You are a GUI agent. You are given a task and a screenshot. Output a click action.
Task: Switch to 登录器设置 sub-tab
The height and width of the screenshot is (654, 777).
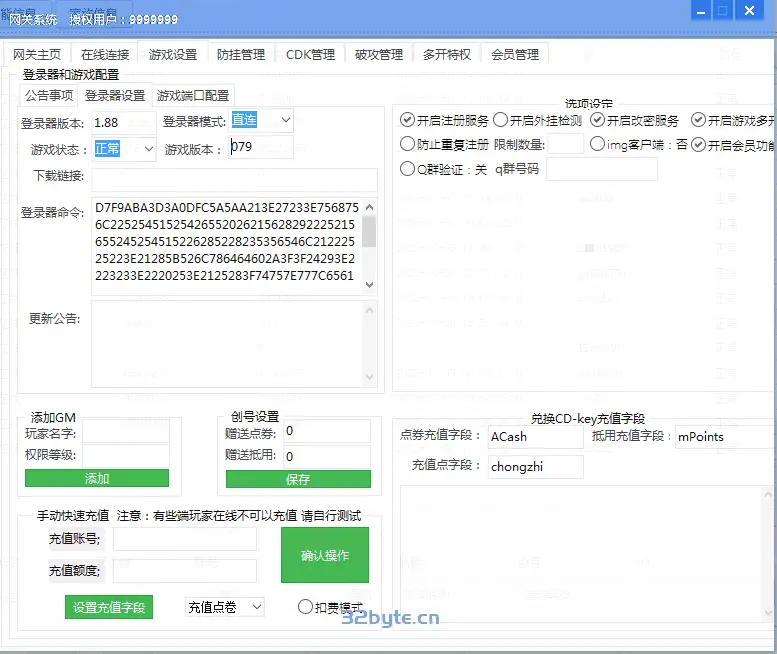[x=115, y=96]
